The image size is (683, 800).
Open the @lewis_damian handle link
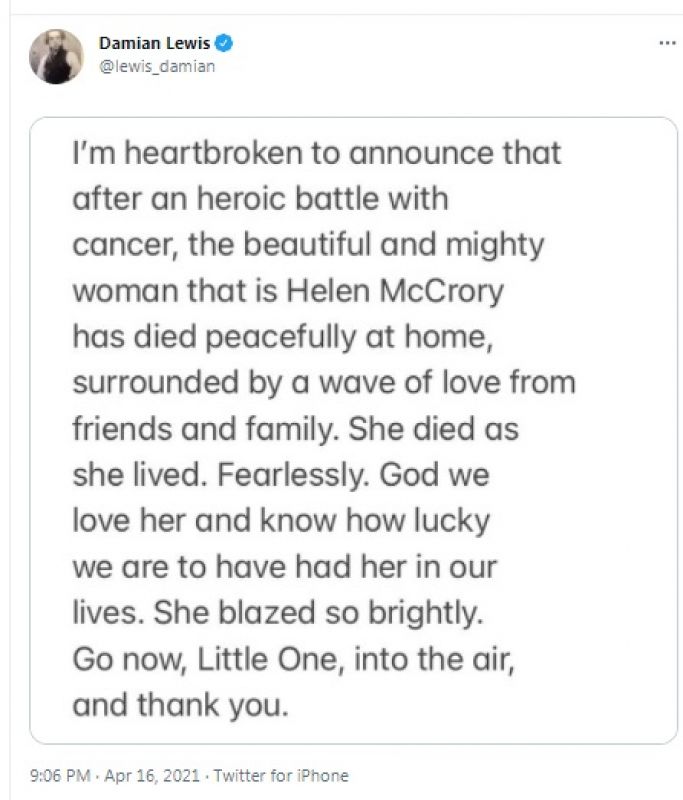[x=157, y=66]
